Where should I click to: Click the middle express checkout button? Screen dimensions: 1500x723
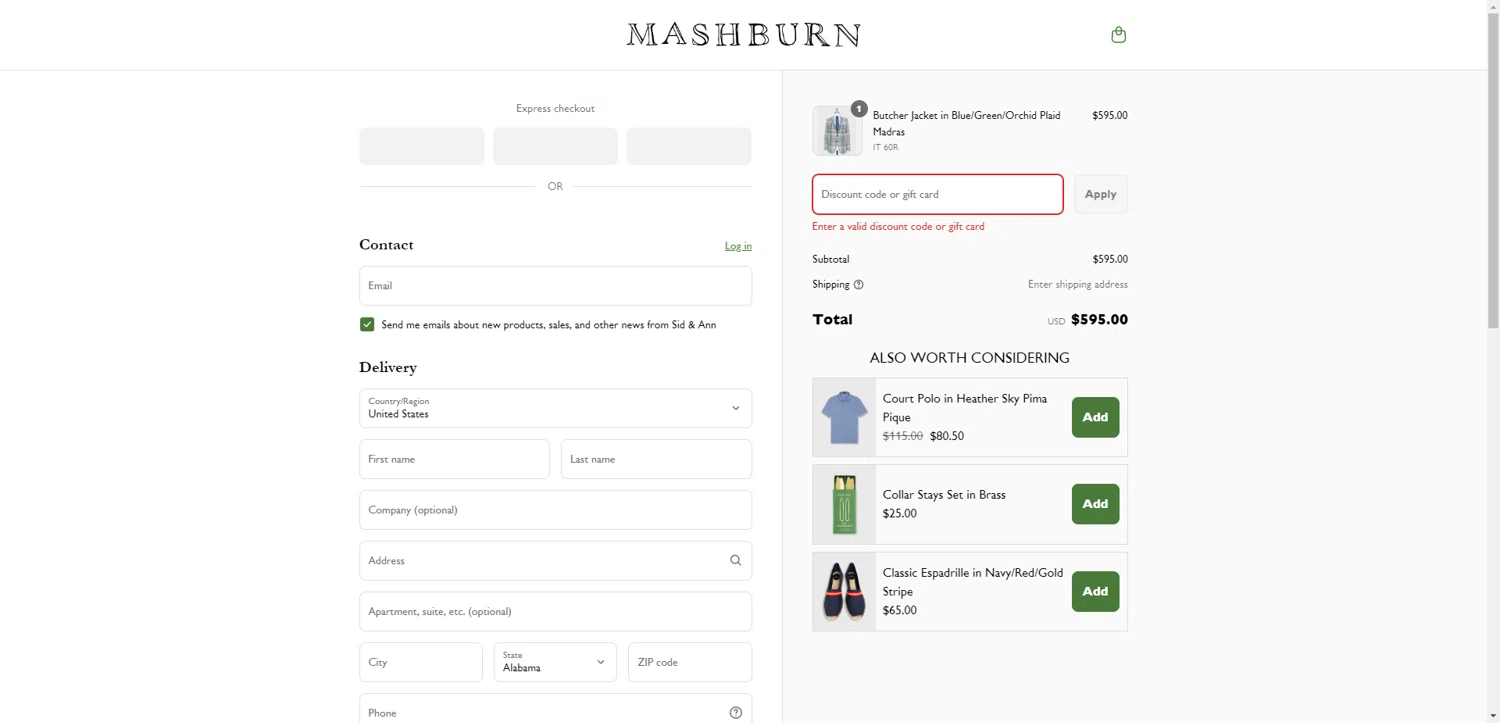click(x=555, y=146)
